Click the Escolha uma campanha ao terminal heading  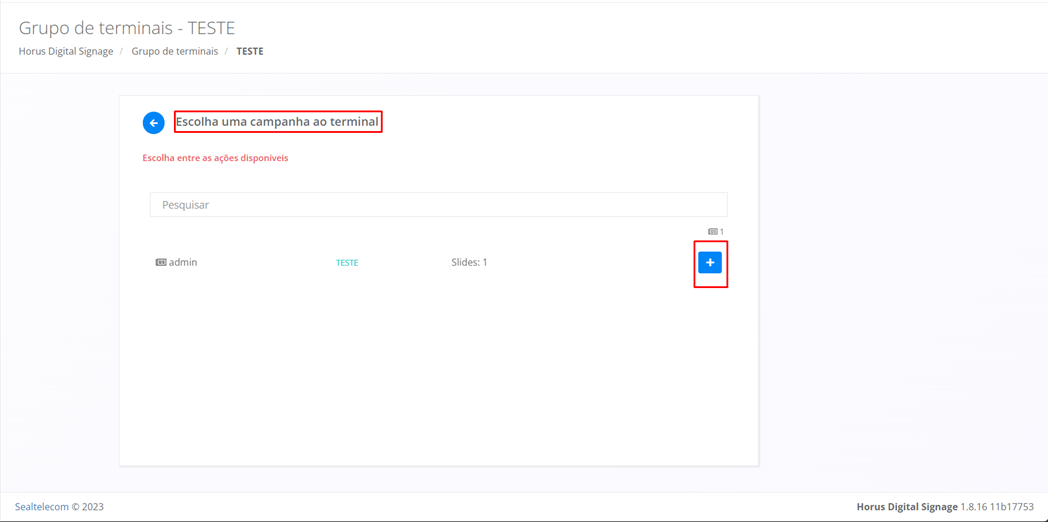[277, 122]
